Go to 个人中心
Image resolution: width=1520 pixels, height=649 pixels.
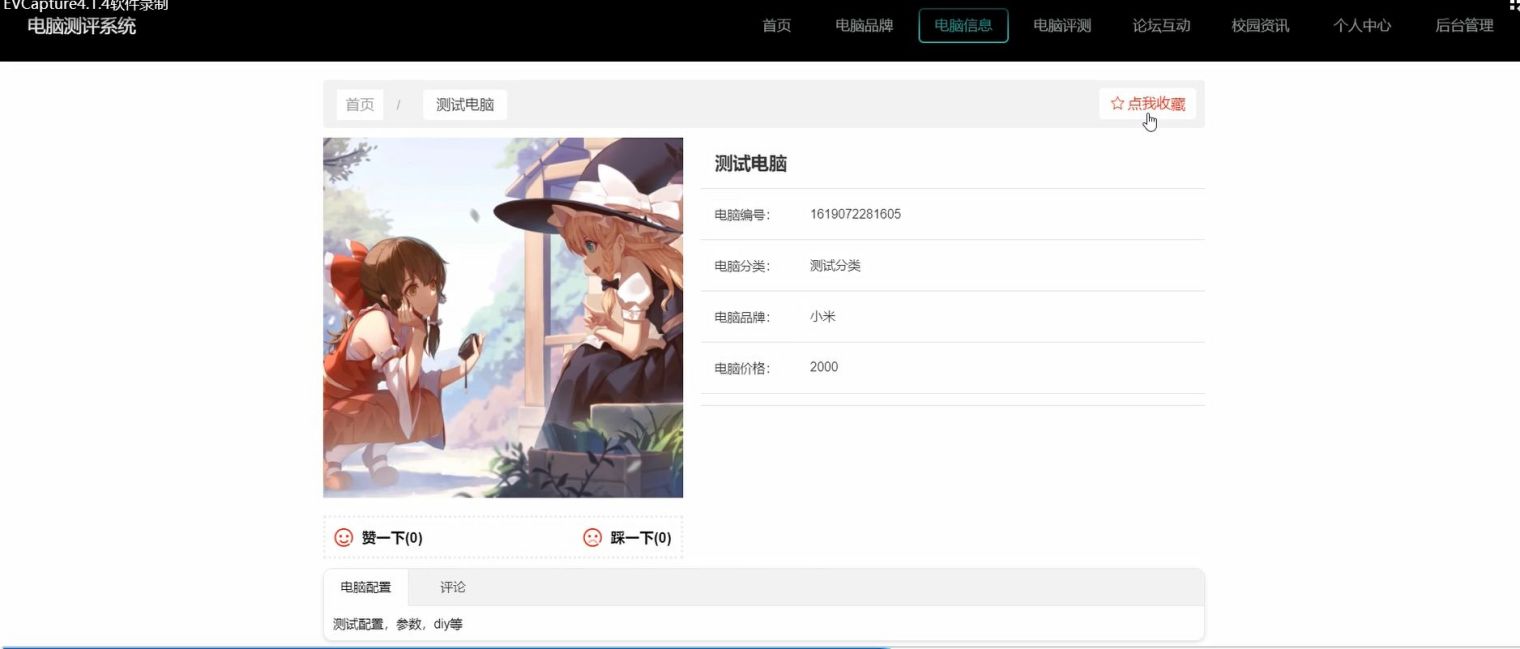[x=1362, y=26]
